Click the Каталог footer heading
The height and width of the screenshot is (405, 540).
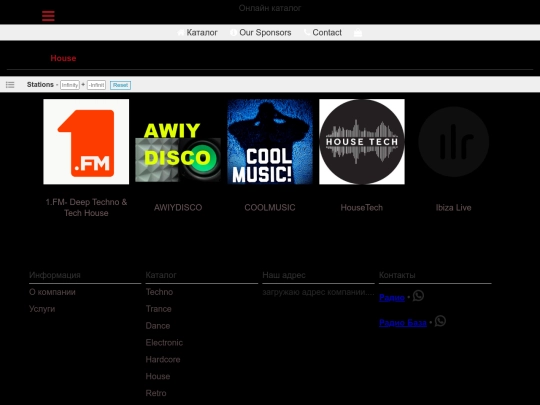point(161,275)
